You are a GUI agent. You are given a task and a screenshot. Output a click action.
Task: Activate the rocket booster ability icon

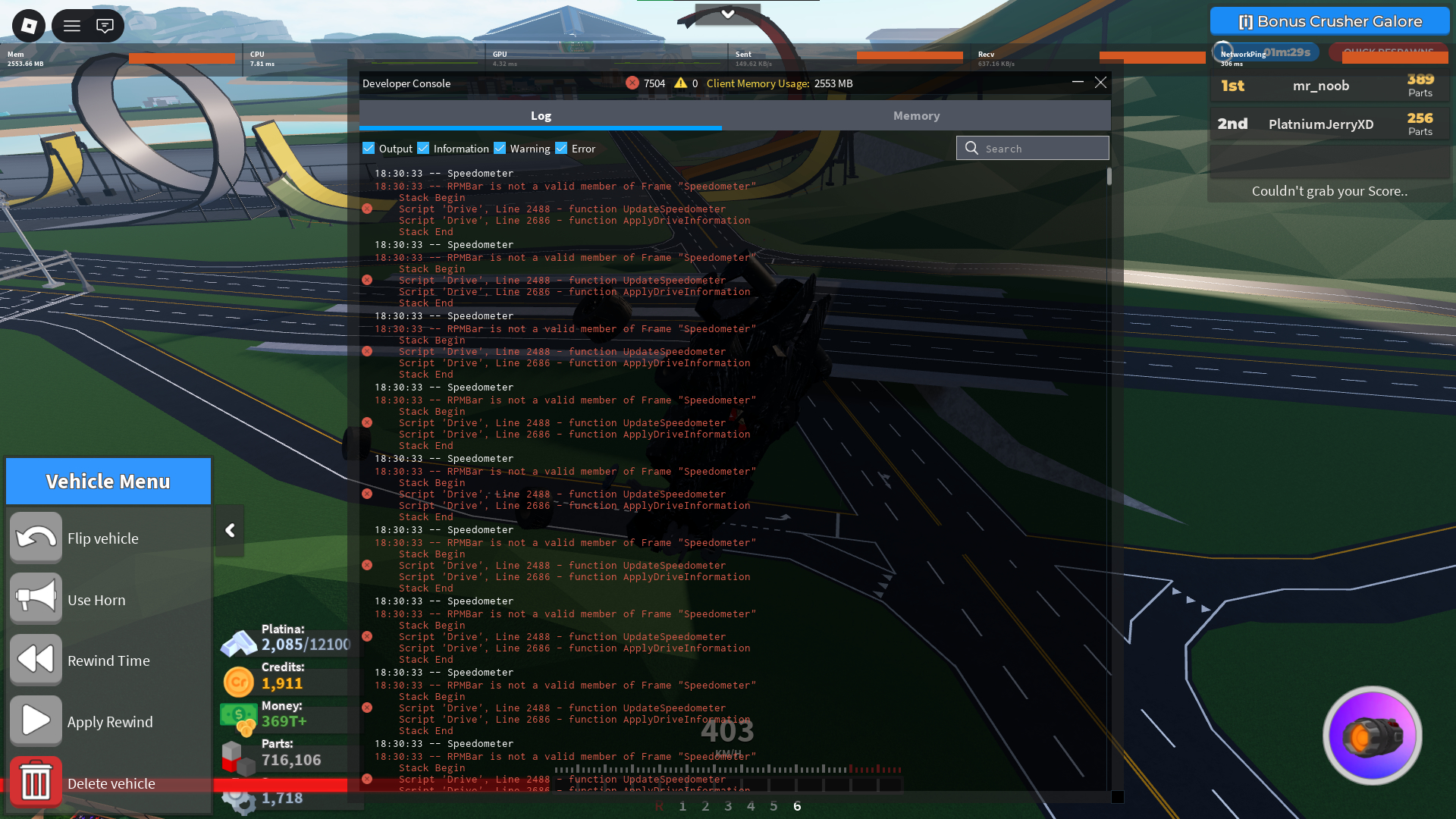[1372, 736]
